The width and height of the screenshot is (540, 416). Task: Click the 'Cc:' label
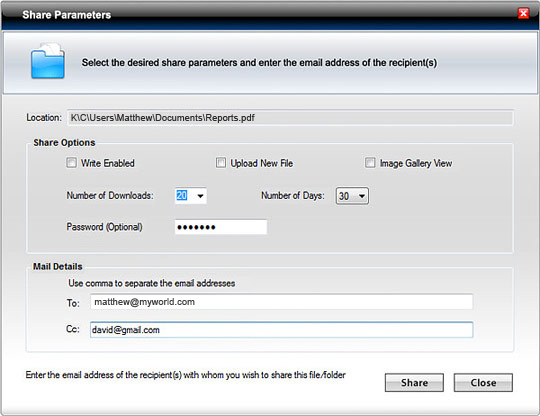(x=73, y=329)
